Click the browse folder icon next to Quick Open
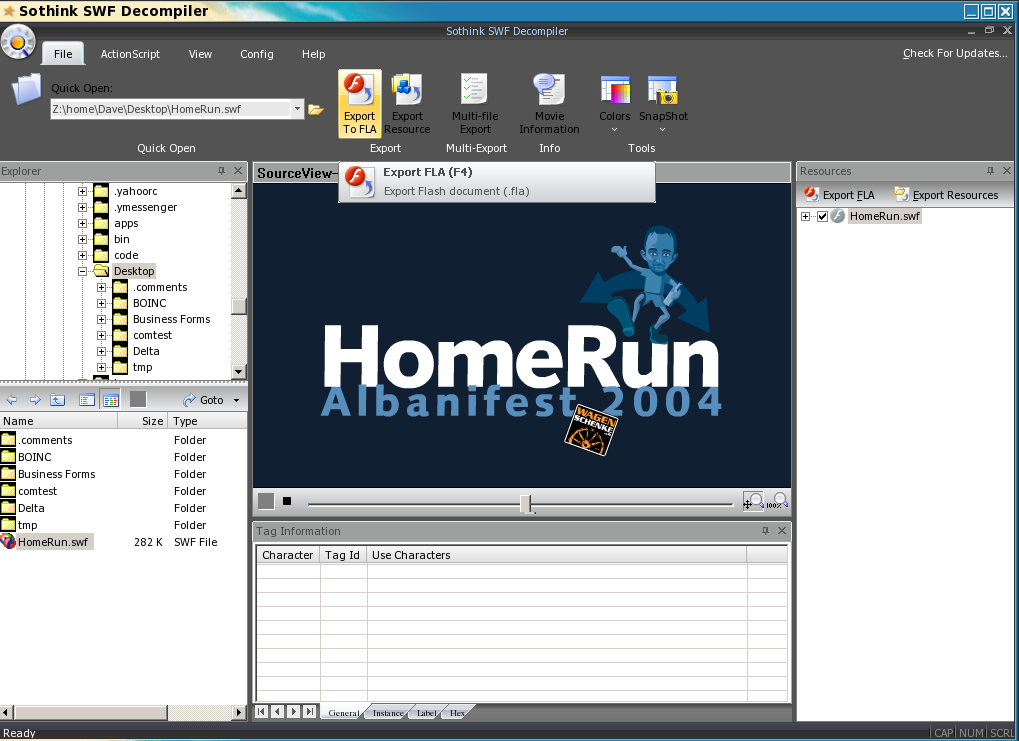This screenshot has width=1019, height=741. pos(316,109)
